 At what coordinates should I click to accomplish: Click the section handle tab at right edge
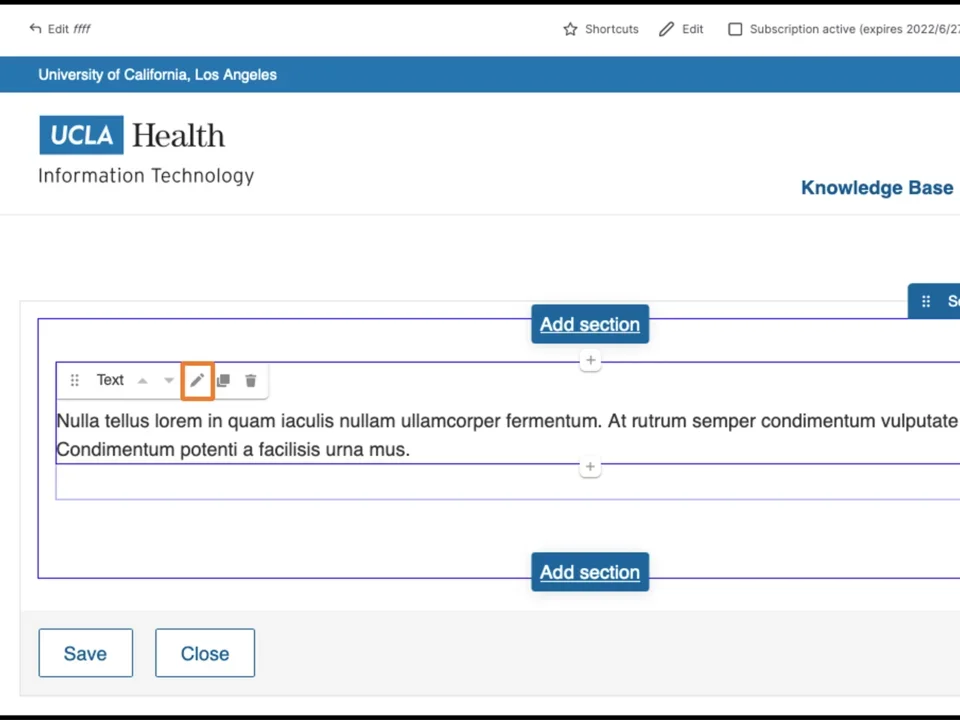pyautogui.click(x=936, y=301)
